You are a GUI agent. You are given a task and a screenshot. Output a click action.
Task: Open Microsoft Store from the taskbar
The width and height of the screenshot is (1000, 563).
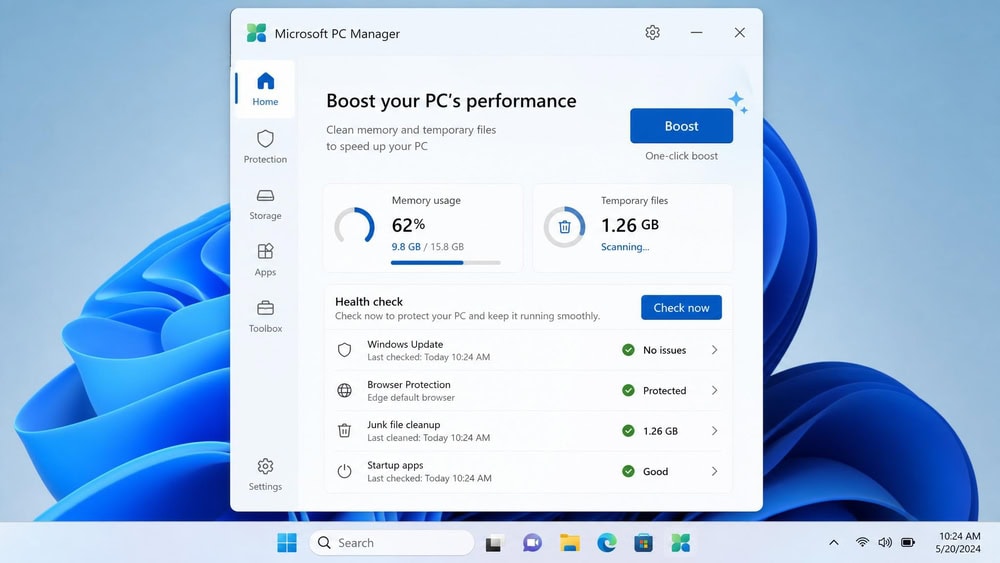click(x=643, y=543)
